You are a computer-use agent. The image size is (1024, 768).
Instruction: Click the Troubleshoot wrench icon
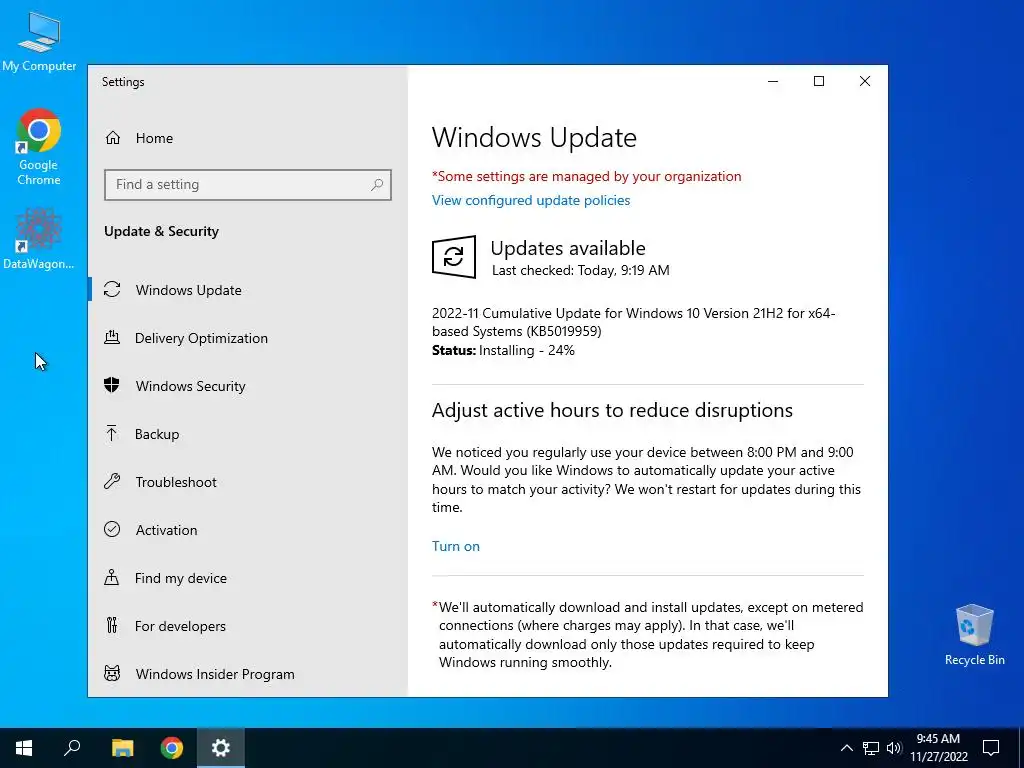pyautogui.click(x=112, y=481)
